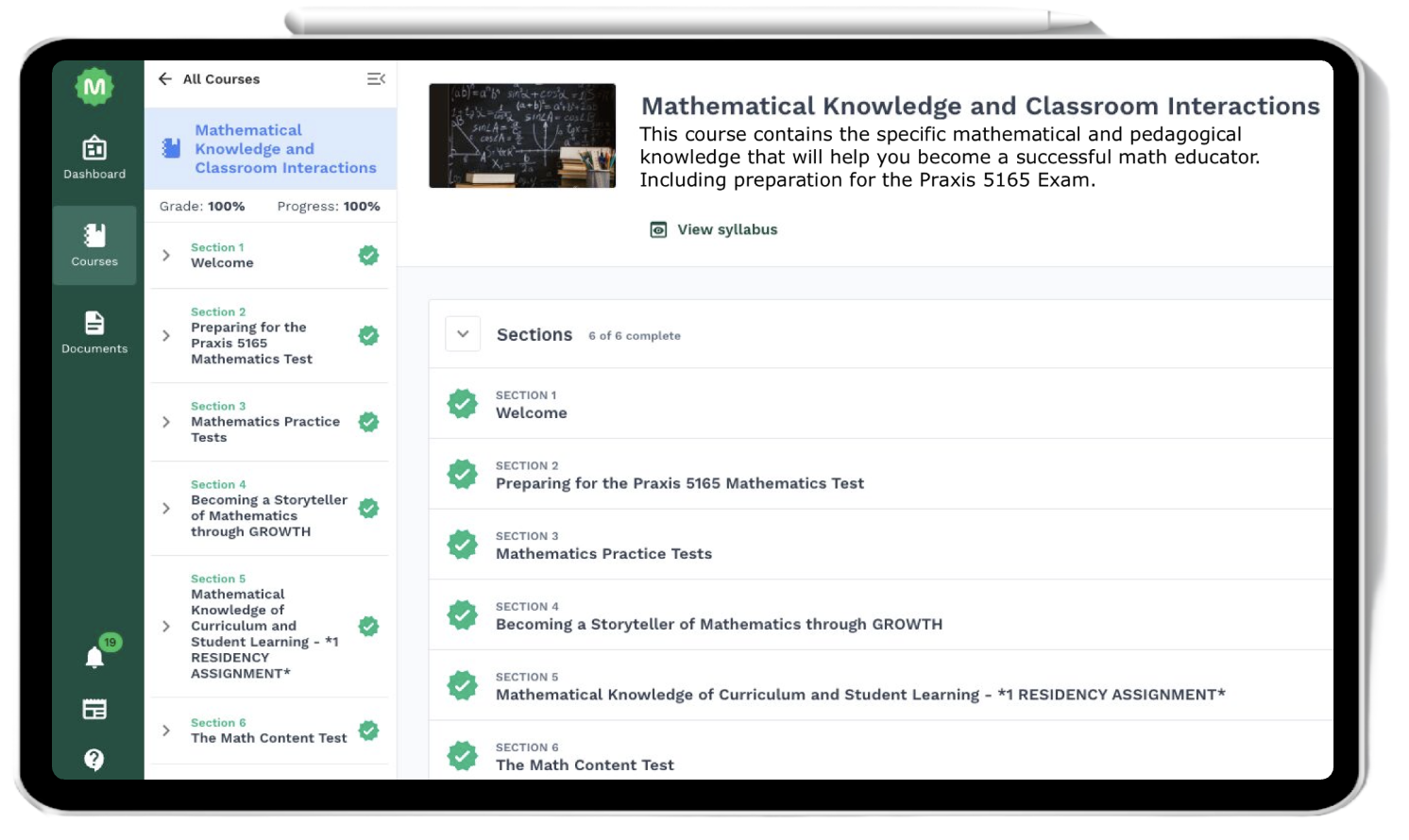This screenshot has width=1409, height=840.
Task: Open Preparing for the Praxis 5165 Mathematics Test
Action: click(x=679, y=483)
